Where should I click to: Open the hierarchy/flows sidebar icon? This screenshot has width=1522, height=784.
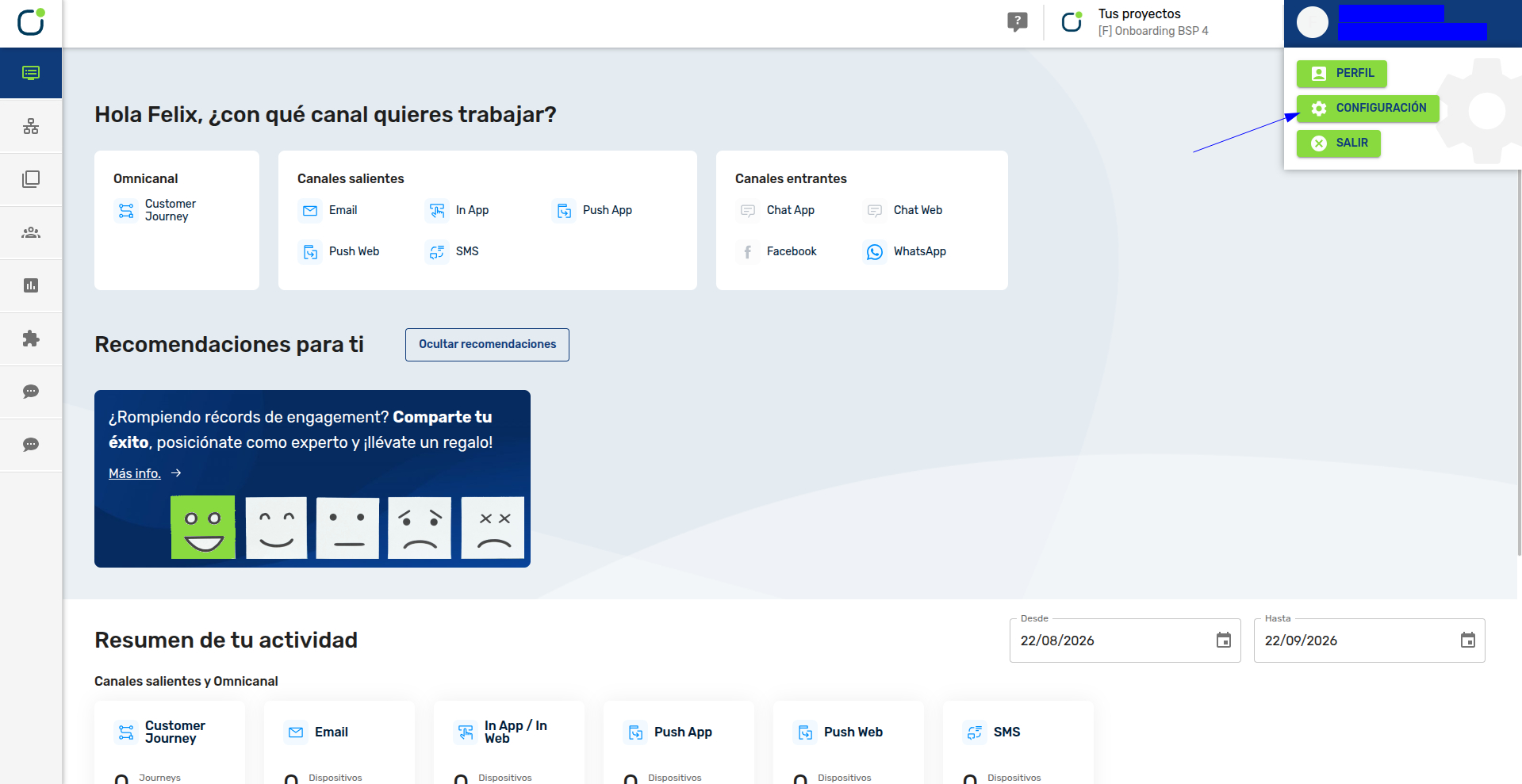point(31,126)
